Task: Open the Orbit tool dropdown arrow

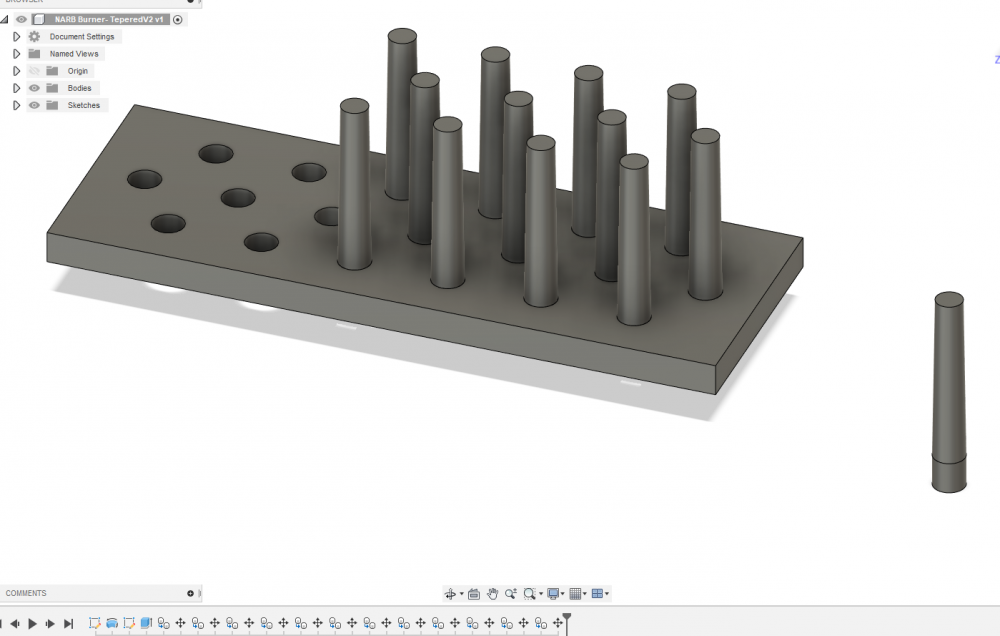Action: click(462, 594)
